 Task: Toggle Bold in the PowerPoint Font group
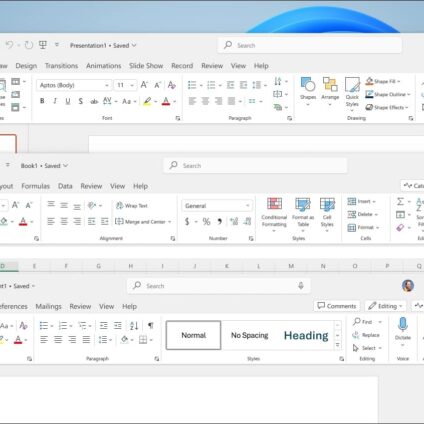pos(42,101)
